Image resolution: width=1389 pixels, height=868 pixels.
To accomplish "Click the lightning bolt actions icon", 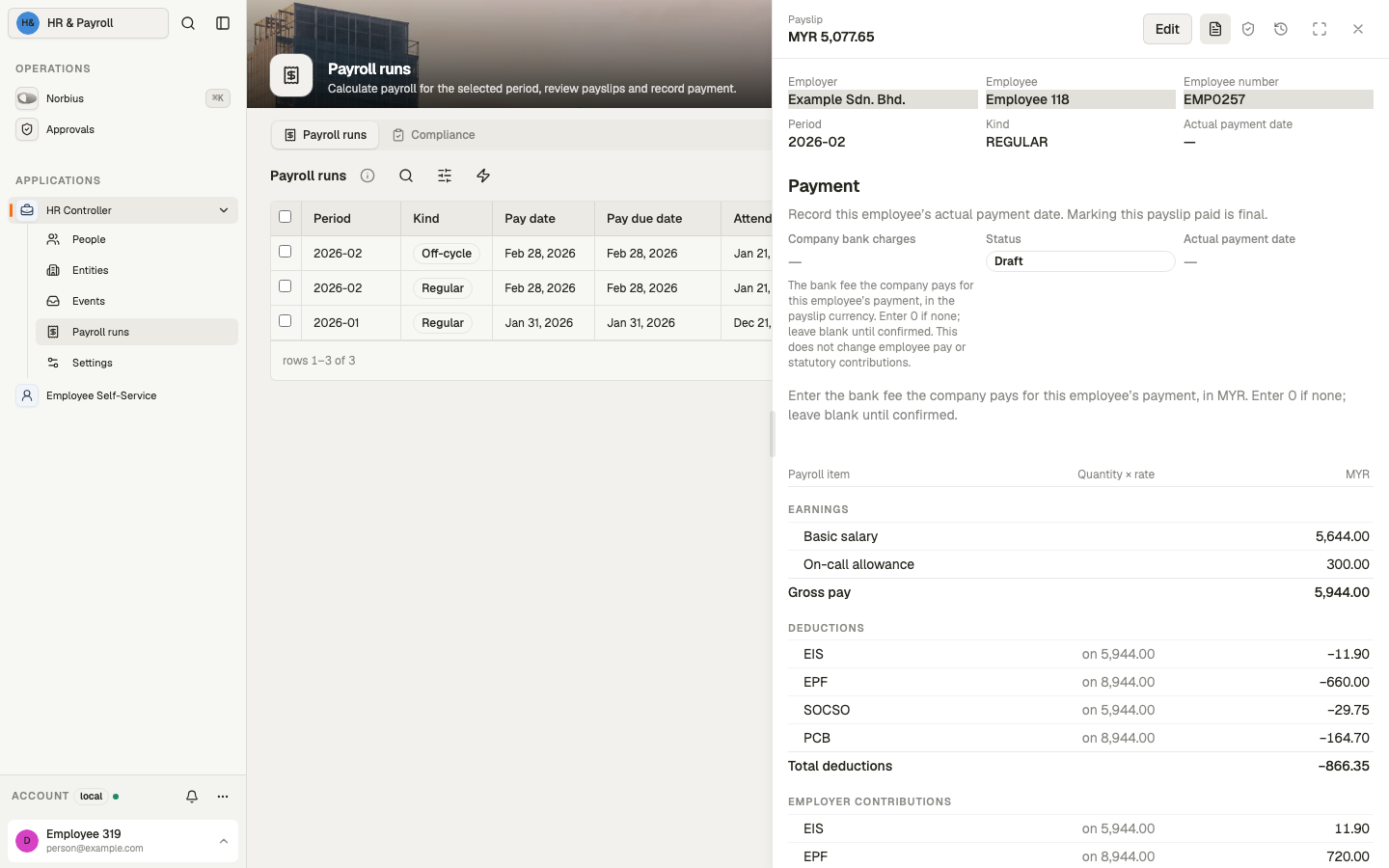I will pyautogui.click(x=483, y=176).
